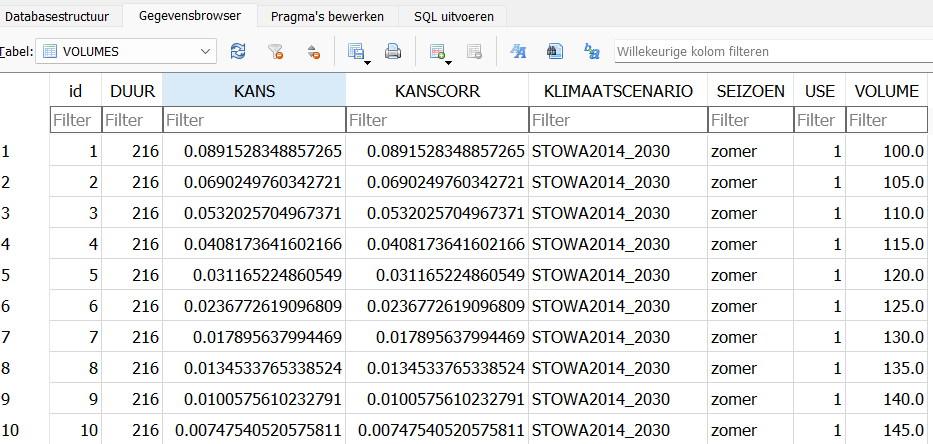
Task: Clear sorting using the arrows icon
Action: tap(314, 52)
